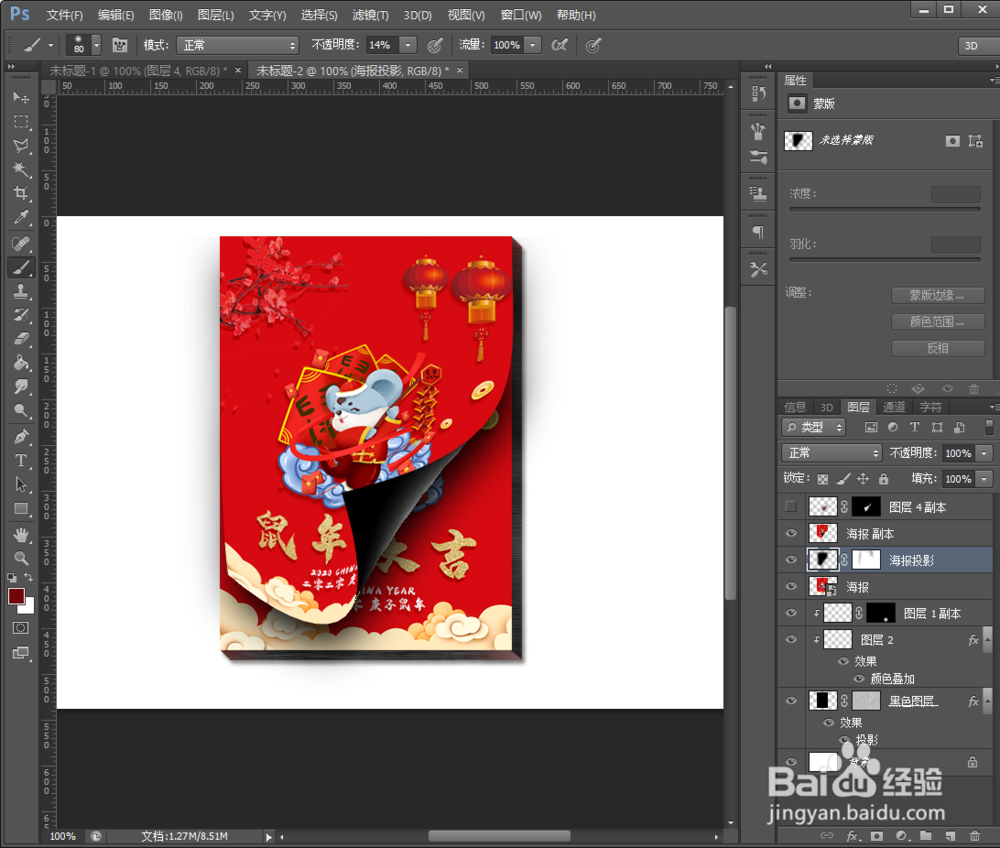
Task: Select the Smudge tool
Action: click(21, 386)
